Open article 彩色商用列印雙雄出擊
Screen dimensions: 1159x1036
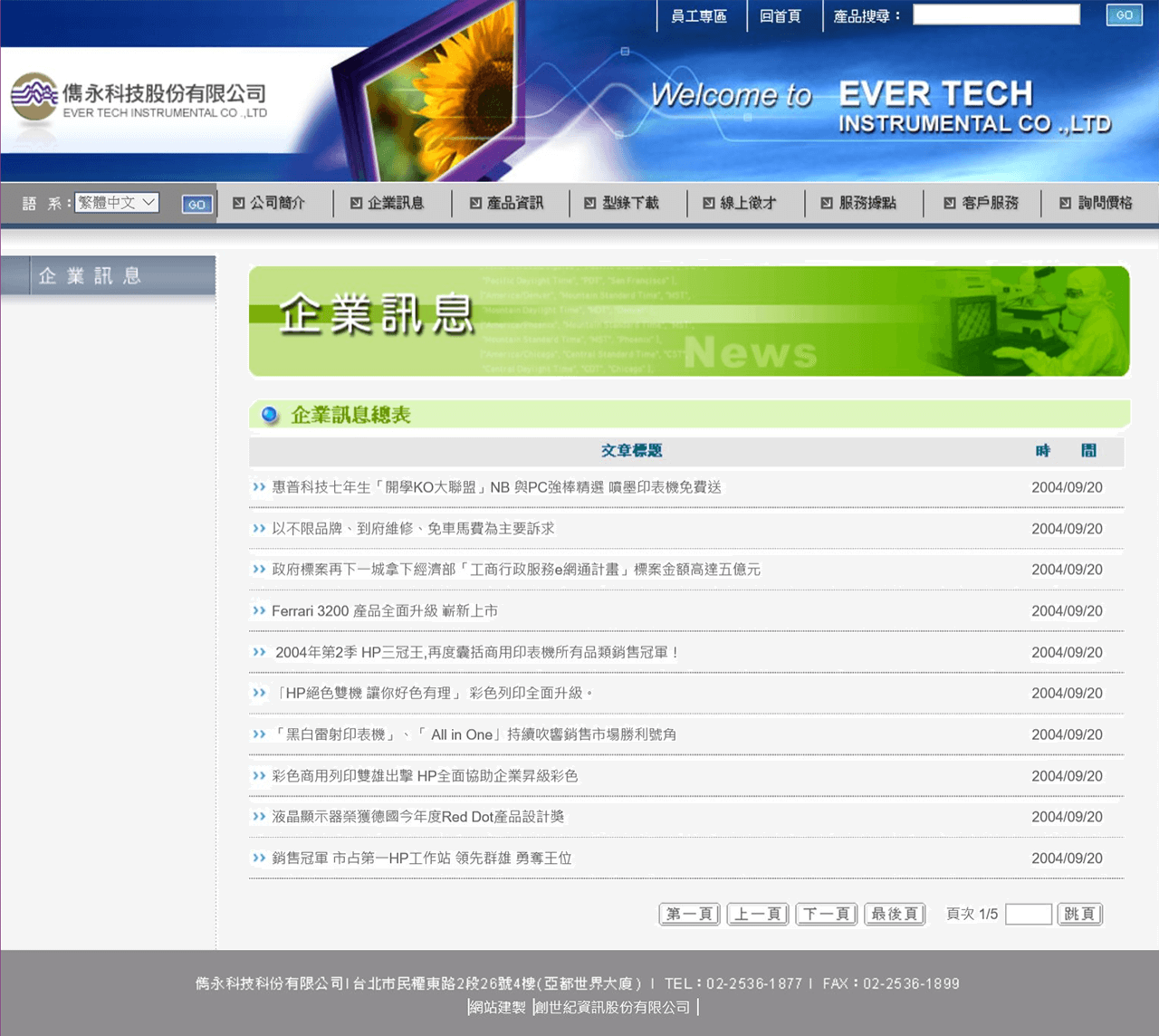[x=425, y=776]
